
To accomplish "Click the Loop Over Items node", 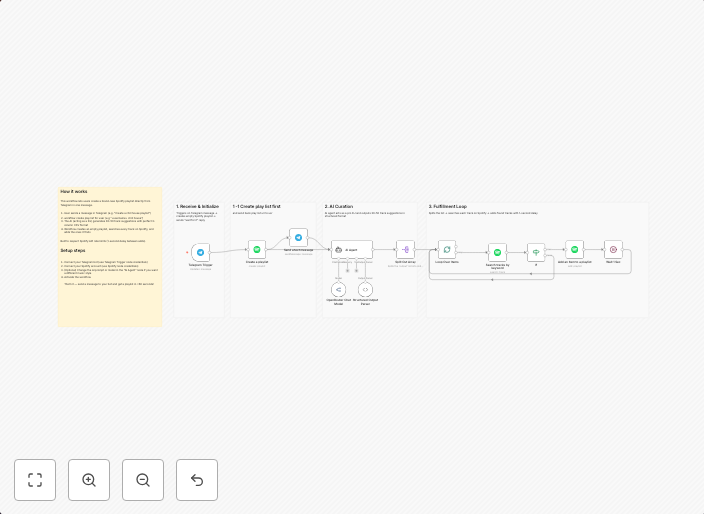I will [447, 250].
